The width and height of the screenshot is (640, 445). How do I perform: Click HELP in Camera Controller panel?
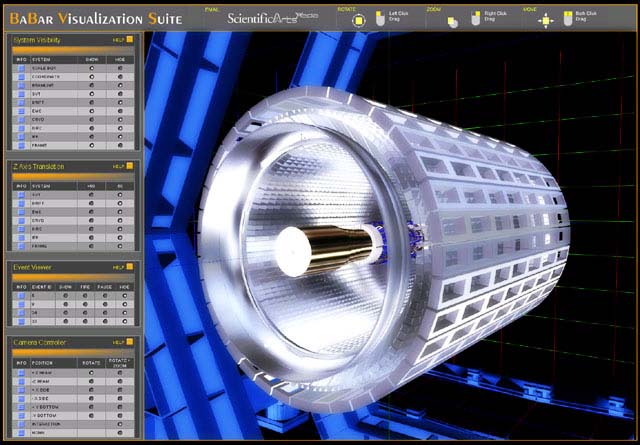click(123, 342)
